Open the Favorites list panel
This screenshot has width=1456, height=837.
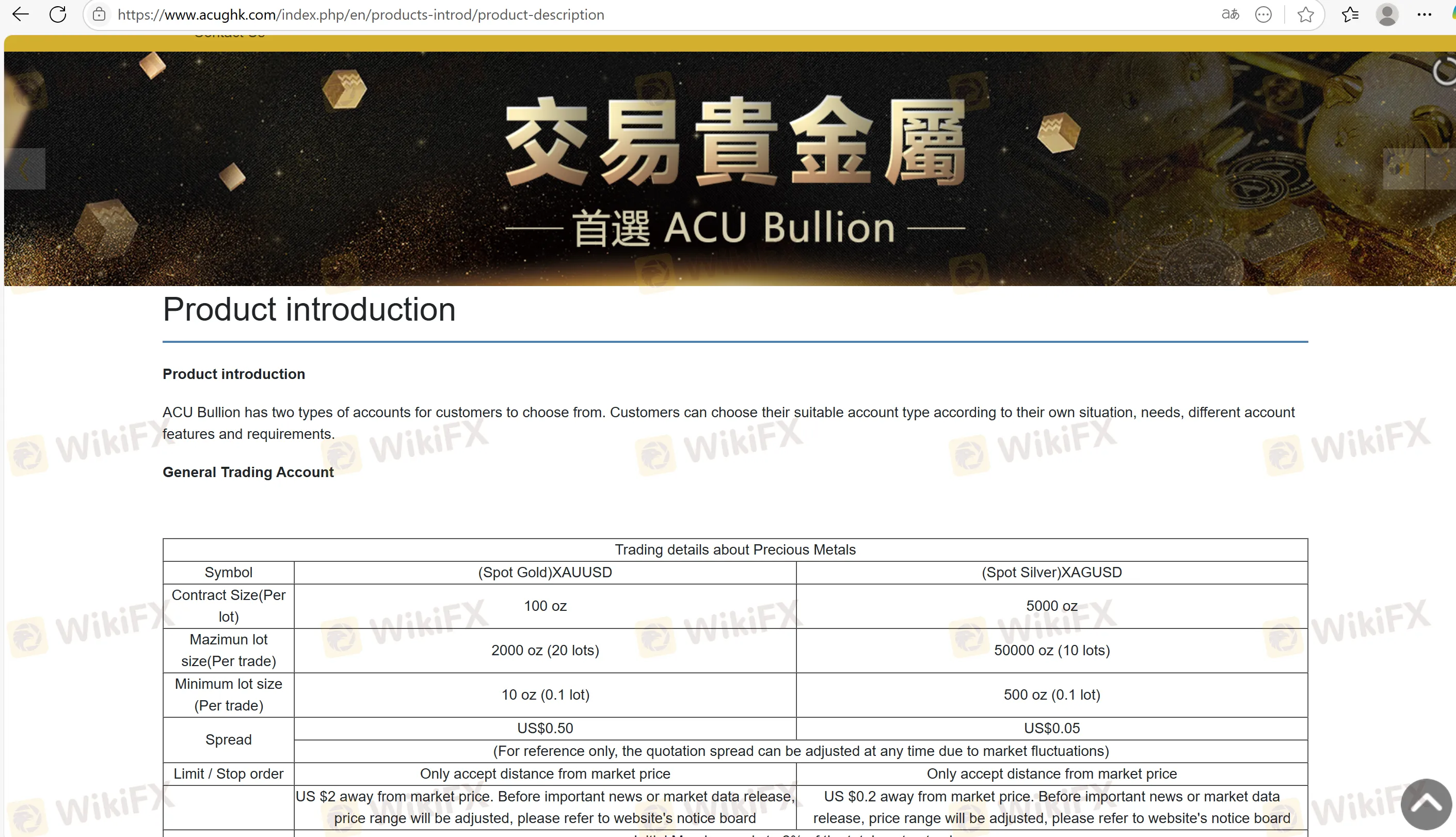[x=1350, y=14]
